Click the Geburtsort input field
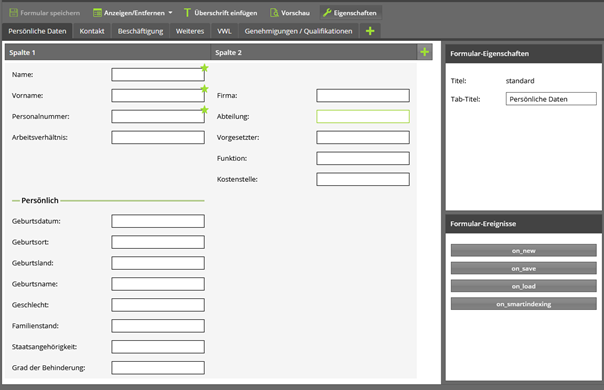 click(158, 242)
